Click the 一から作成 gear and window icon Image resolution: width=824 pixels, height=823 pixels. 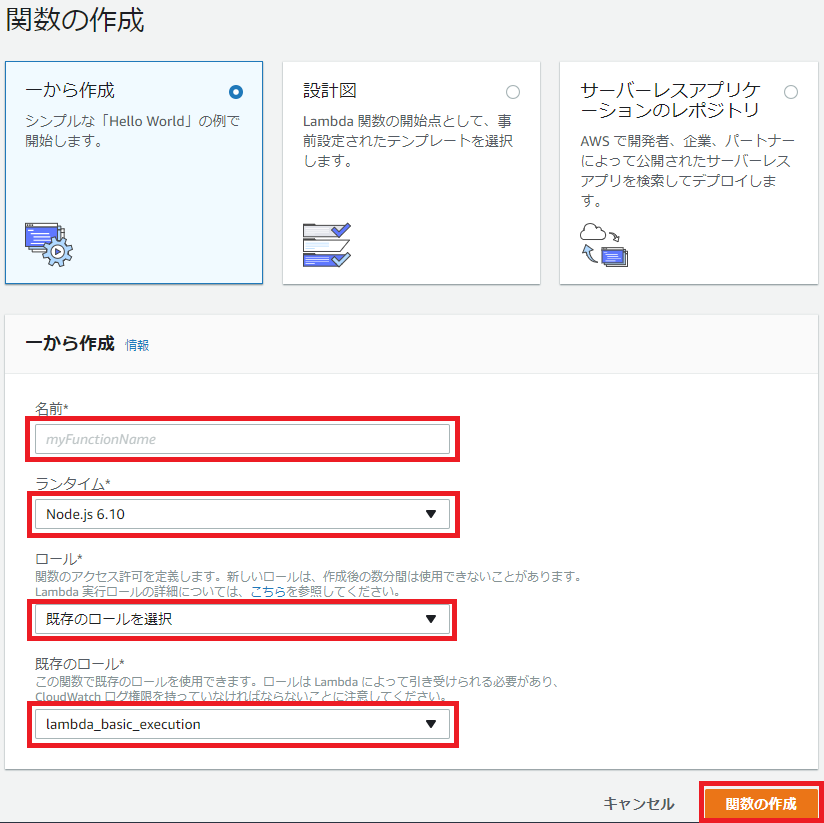(x=49, y=244)
